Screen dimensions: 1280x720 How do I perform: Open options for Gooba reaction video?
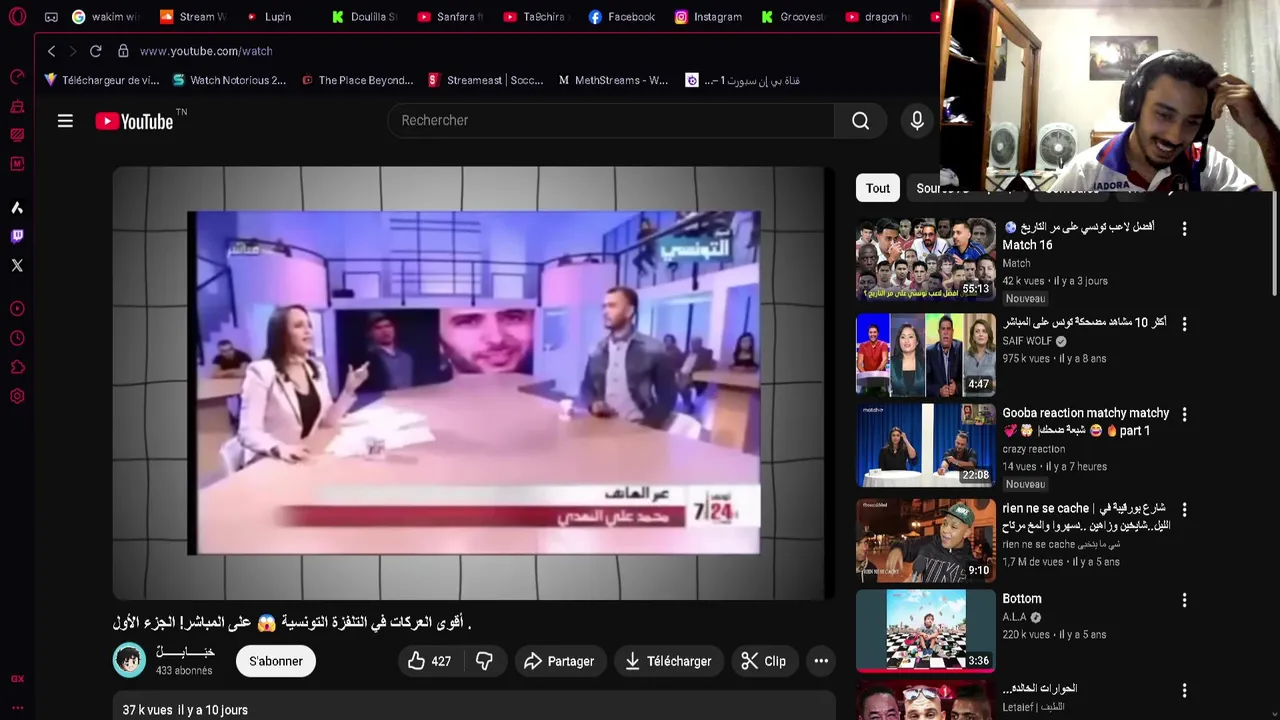coord(1184,414)
